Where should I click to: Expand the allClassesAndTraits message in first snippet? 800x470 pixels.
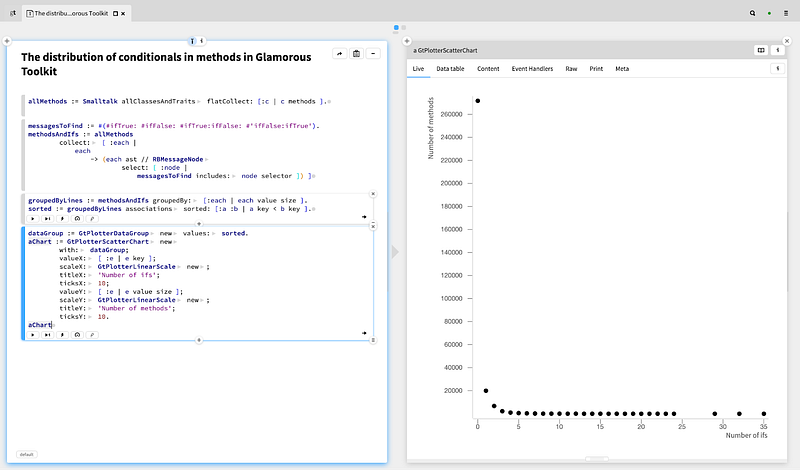click(x=199, y=102)
